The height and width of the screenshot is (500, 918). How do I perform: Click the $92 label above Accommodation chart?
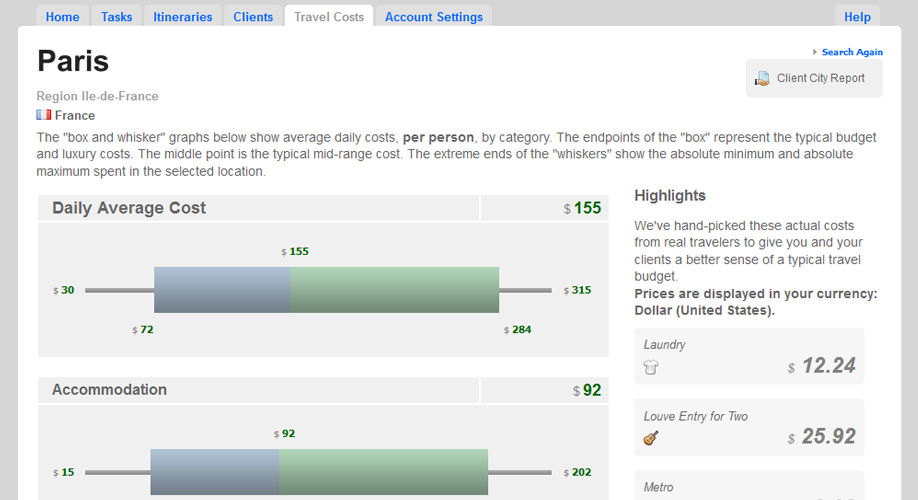(285, 433)
